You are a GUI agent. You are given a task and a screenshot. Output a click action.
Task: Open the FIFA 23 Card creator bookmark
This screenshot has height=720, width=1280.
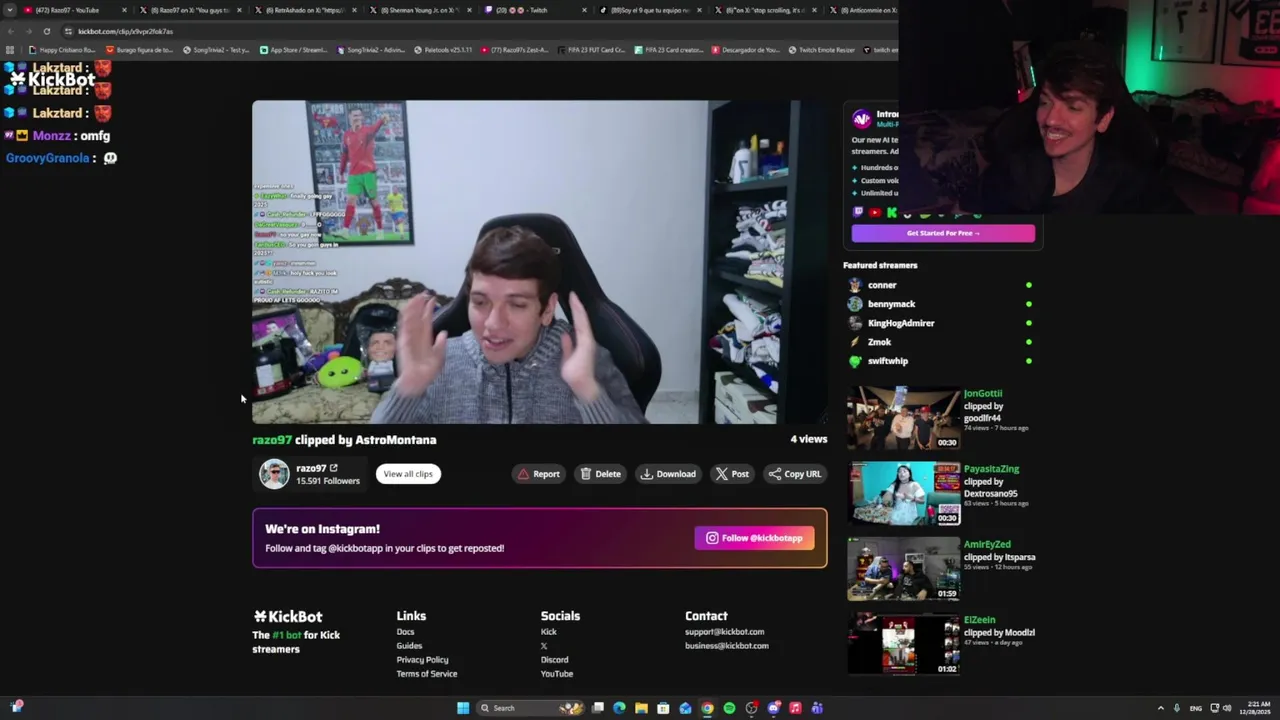(670, 50)
